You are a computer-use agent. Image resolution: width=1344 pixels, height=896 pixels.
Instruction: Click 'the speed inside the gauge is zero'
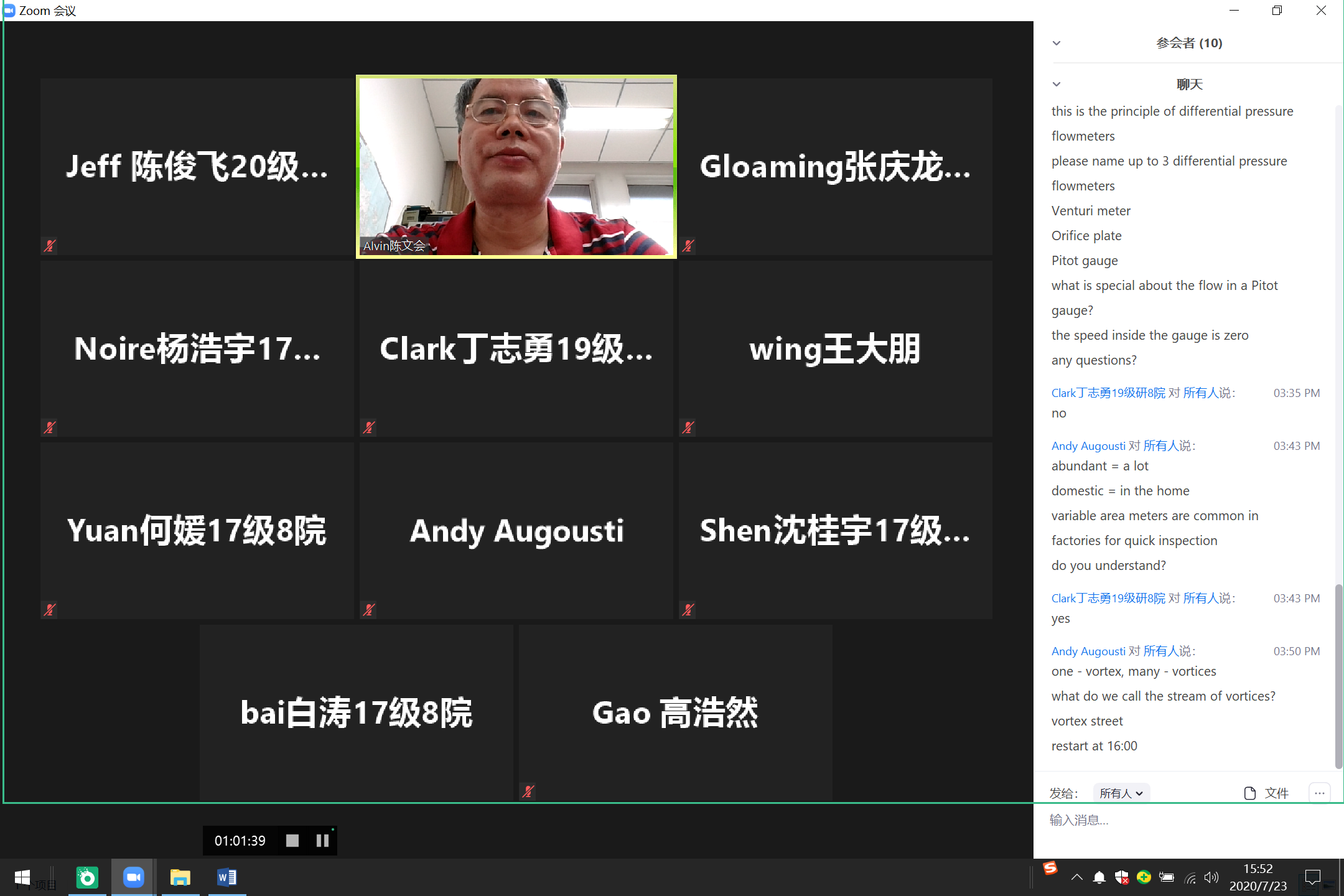[x=1150, y=335]
